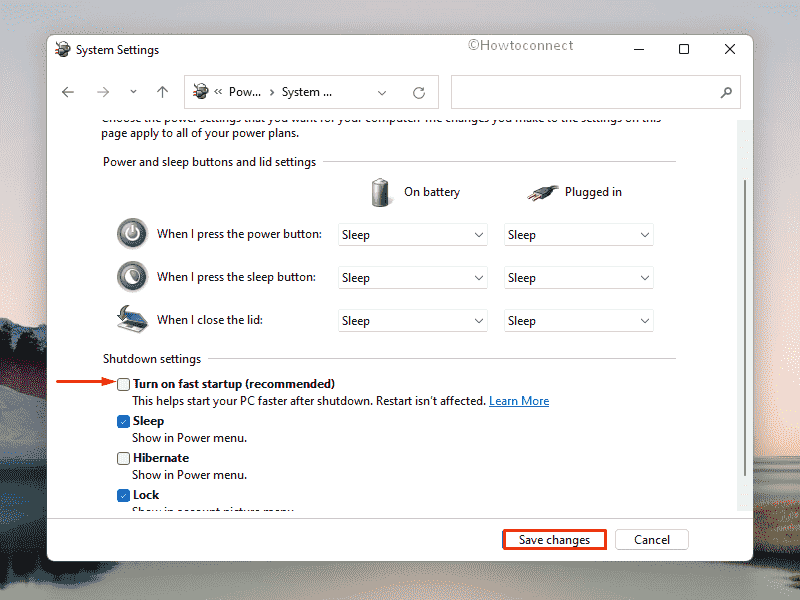Click the magnifier search icon
The height and width of the screenshot is (600, 800).
pos(726,92)
